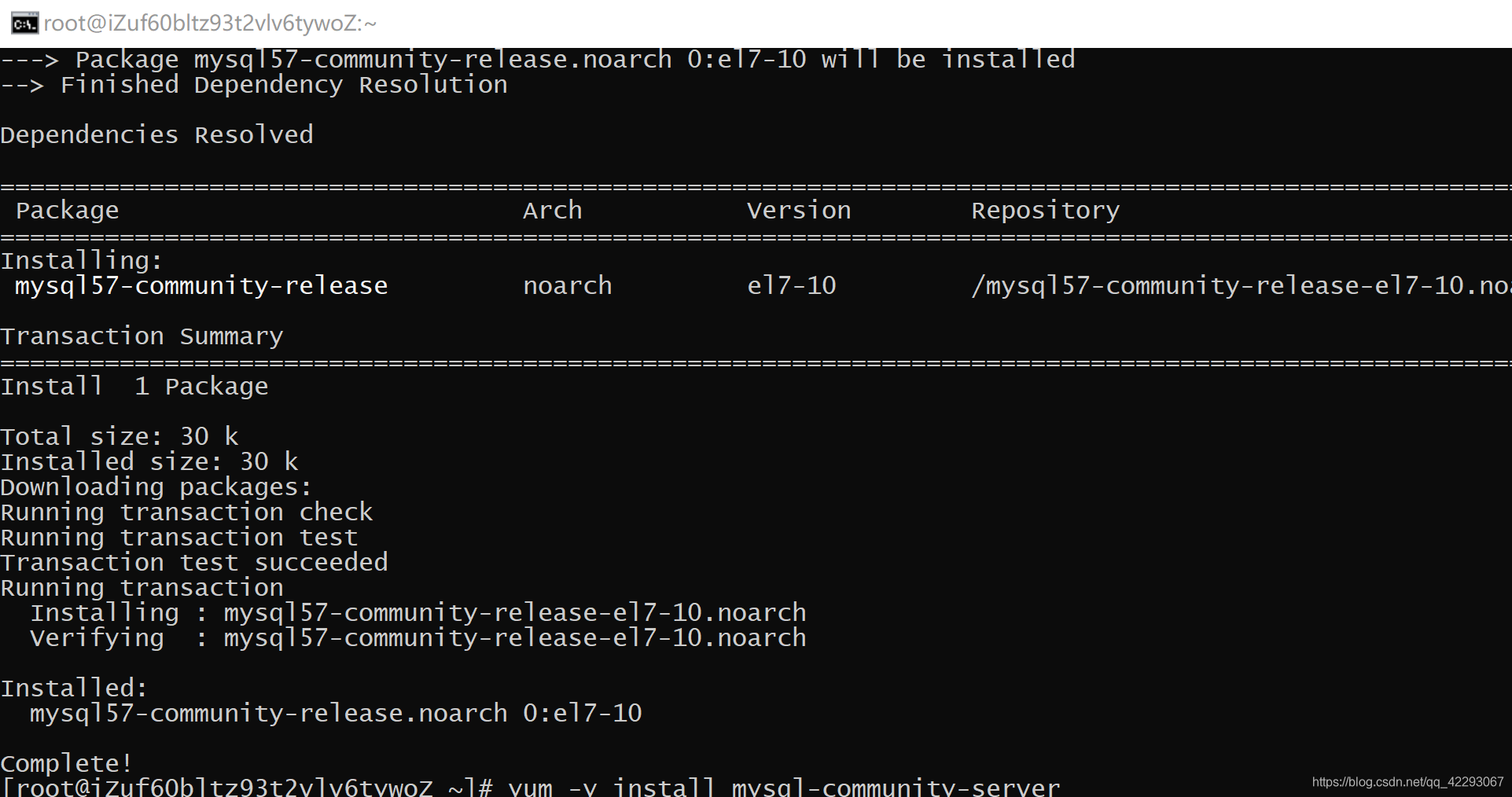Click the 'Running transaction check' line
The height and width of the screenshot is (797, 1512).
186,512
